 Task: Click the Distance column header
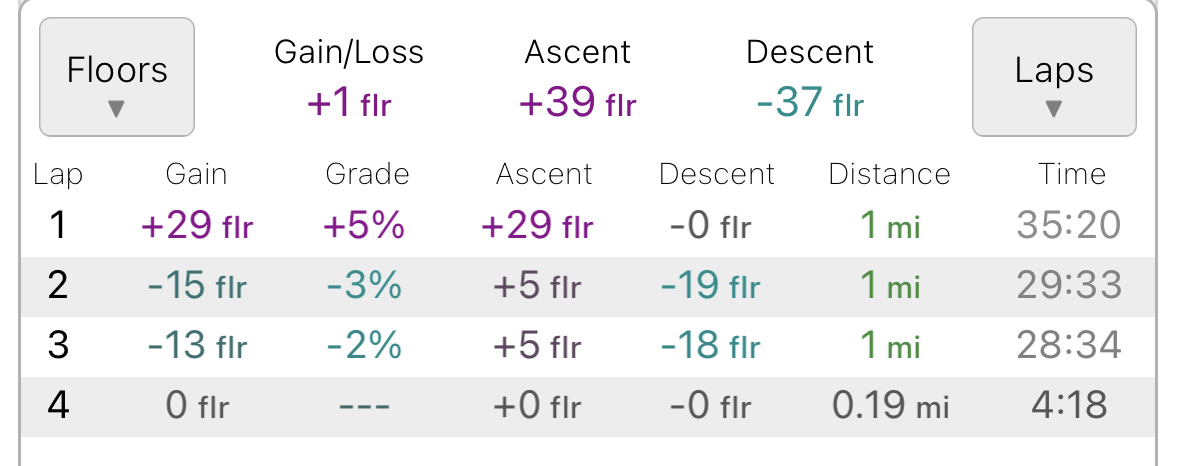pyautogui.click(x=889, y=174)
